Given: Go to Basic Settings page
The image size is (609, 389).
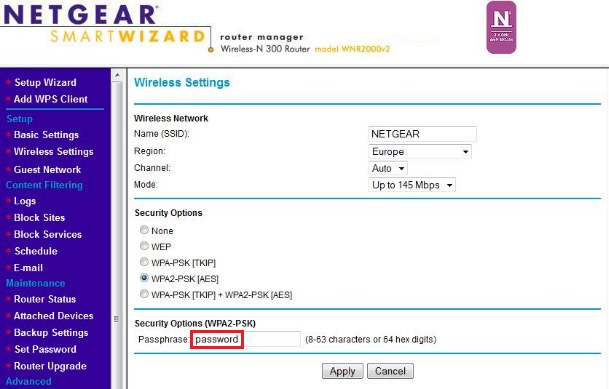Looking at the screenshot, I should click(46, 135).
